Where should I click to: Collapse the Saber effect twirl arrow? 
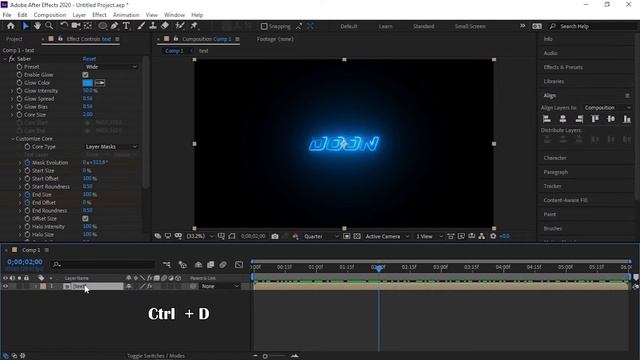[5, 59]
